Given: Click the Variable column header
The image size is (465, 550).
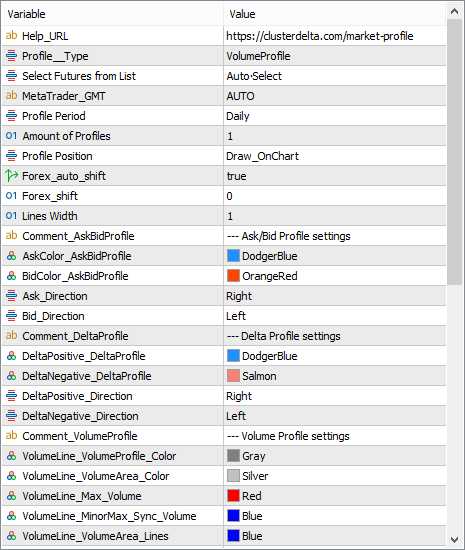Looking at the screenshot, I should pyautogui.click(x=112, y=14).
